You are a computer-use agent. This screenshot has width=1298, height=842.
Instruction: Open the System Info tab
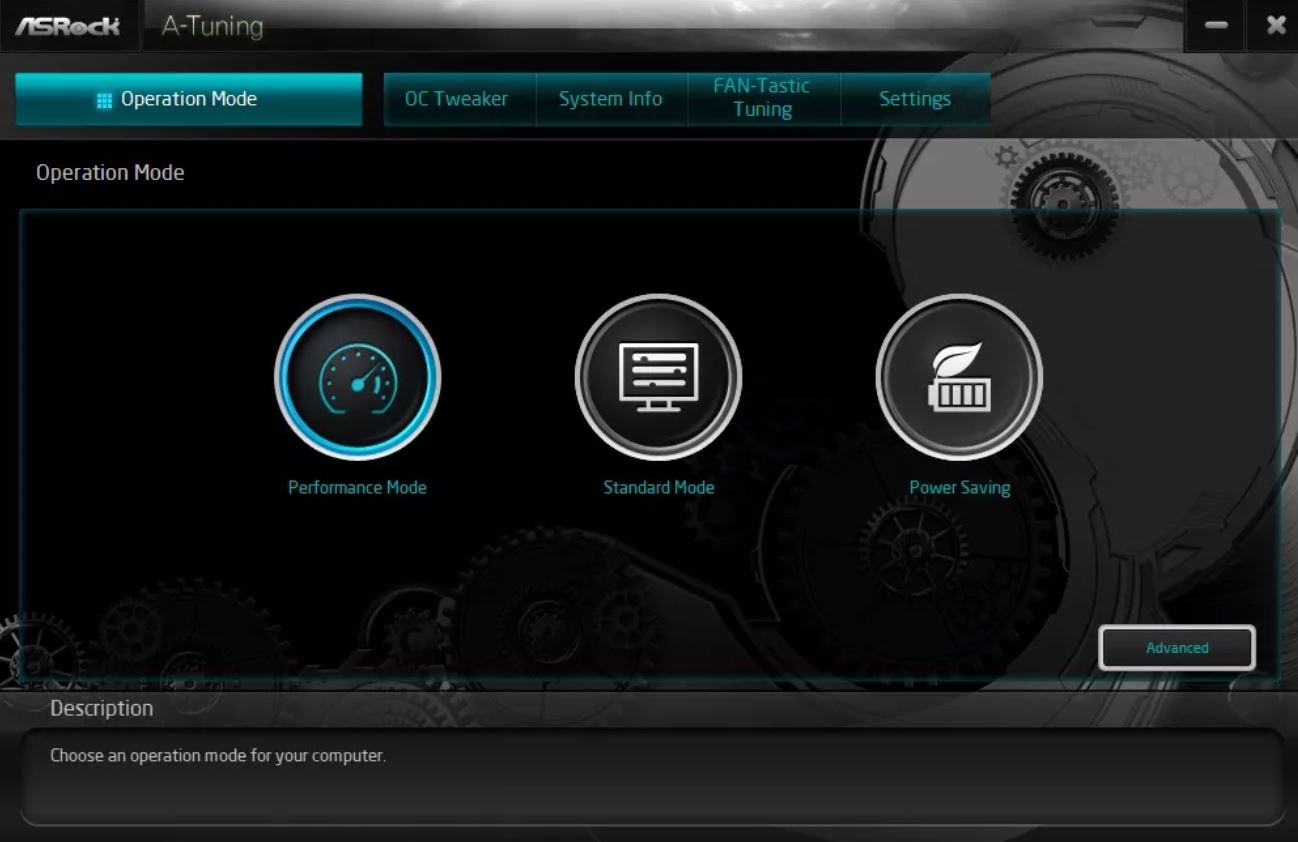[611, 99]
